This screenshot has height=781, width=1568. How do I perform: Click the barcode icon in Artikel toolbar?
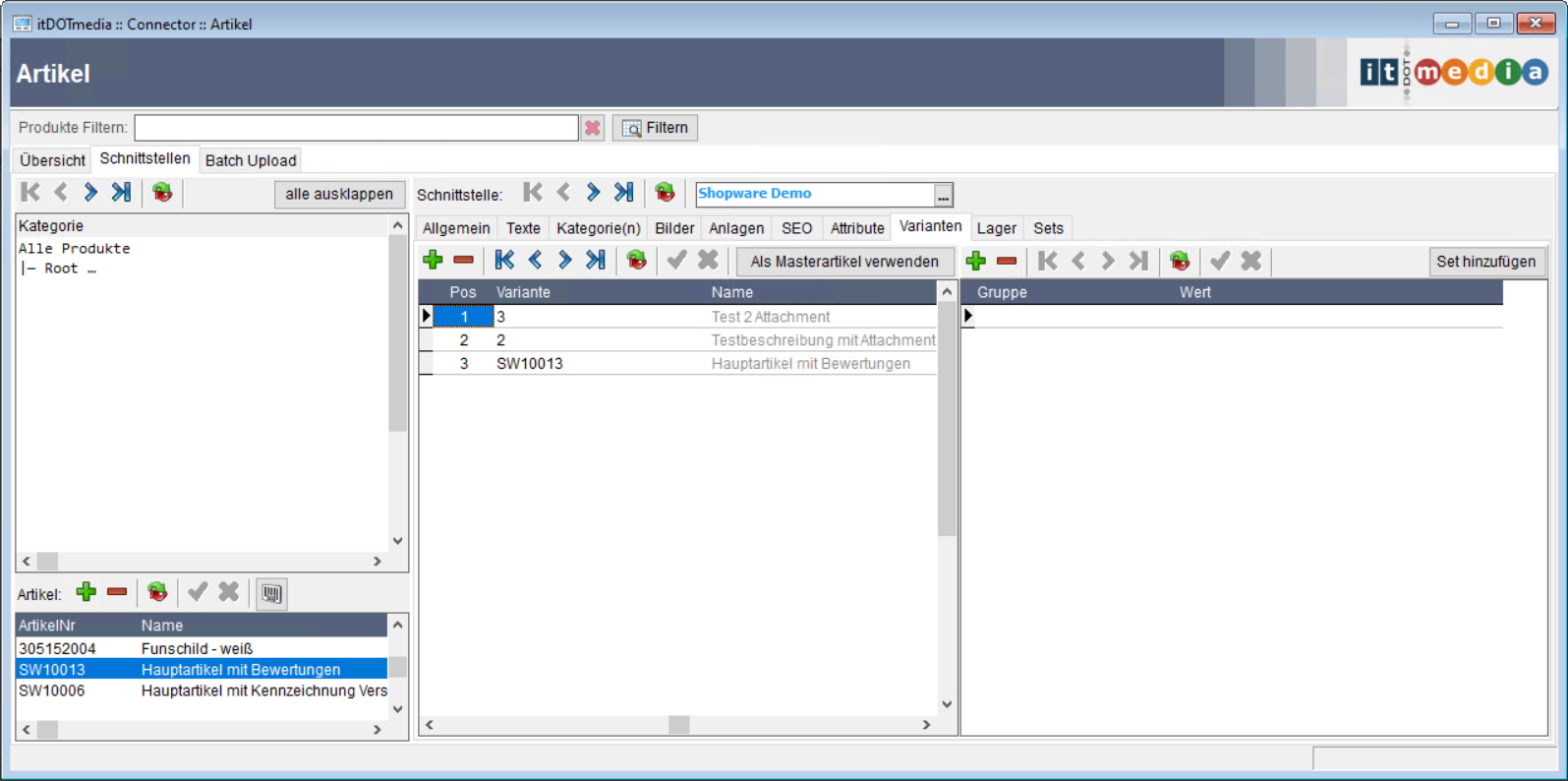271,593
